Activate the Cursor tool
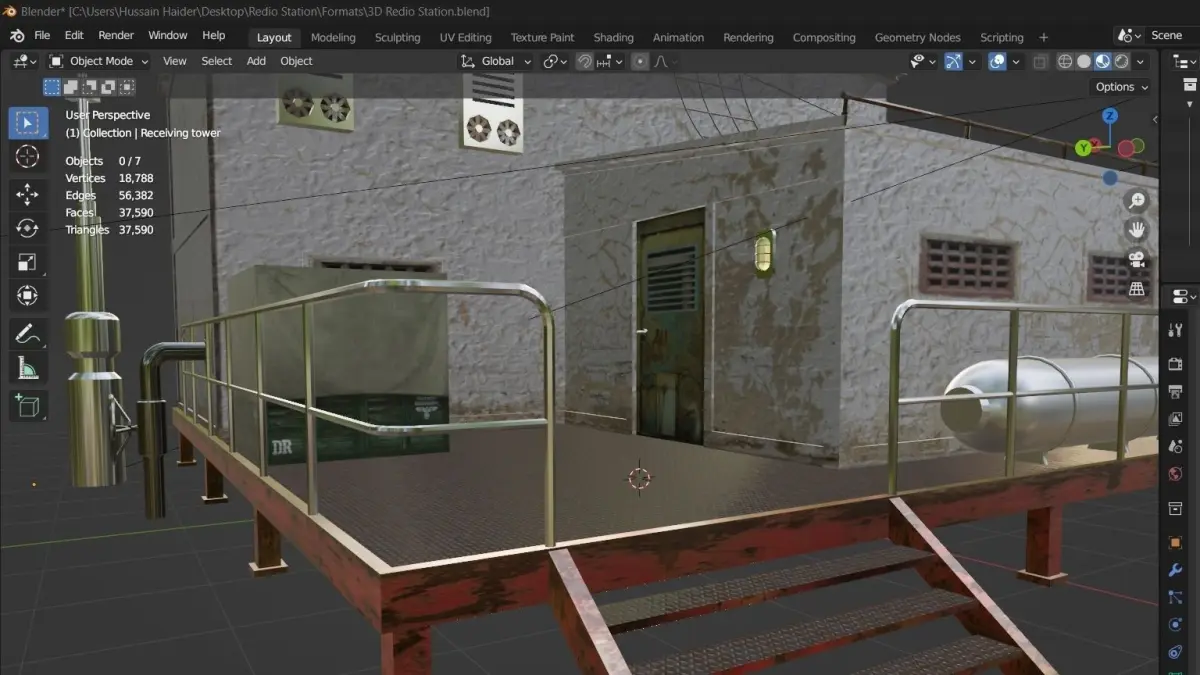Screen dimensions: 1200x675 (27, 157)
